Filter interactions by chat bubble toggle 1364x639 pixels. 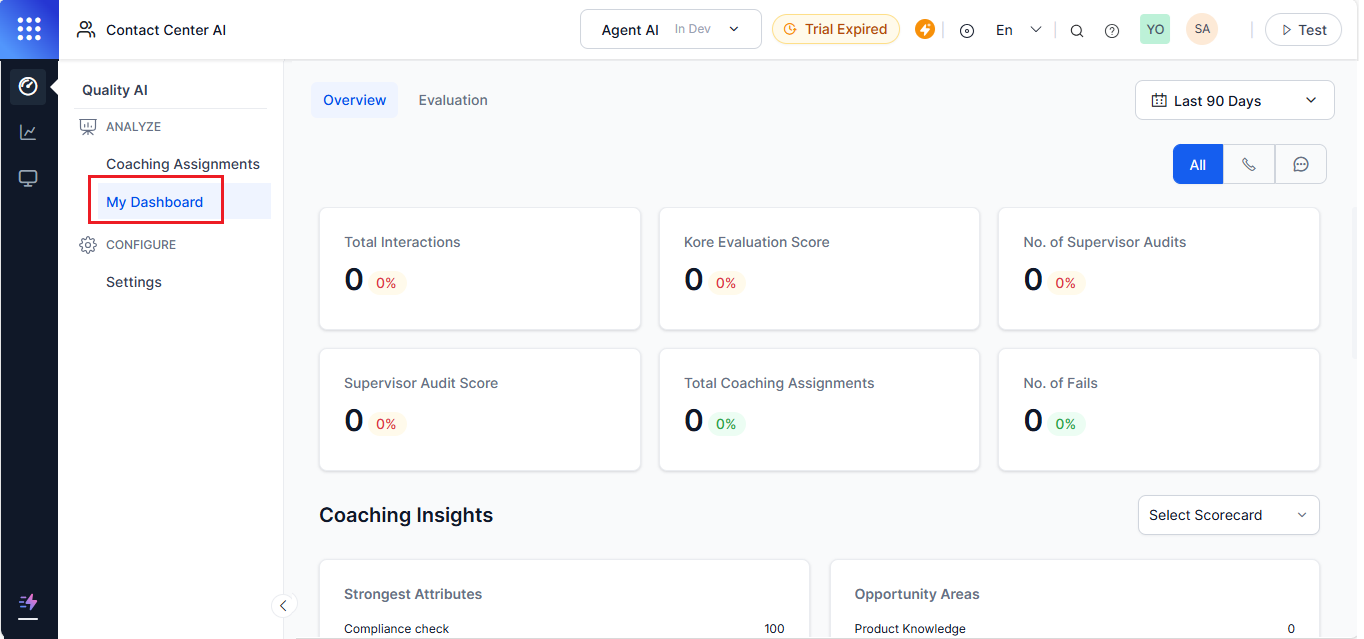tap(1301, 165)
